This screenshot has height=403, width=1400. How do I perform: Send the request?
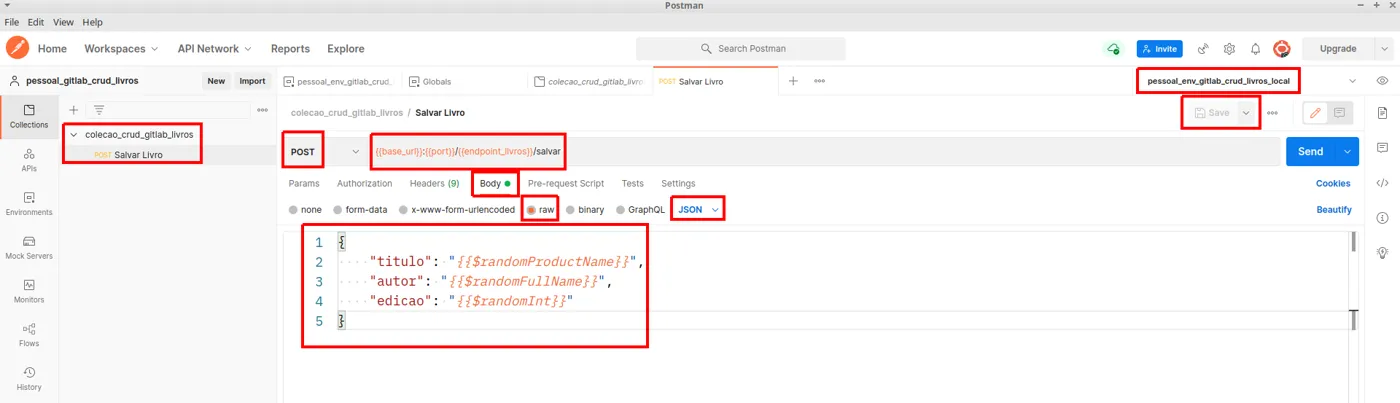(1311, 152)
